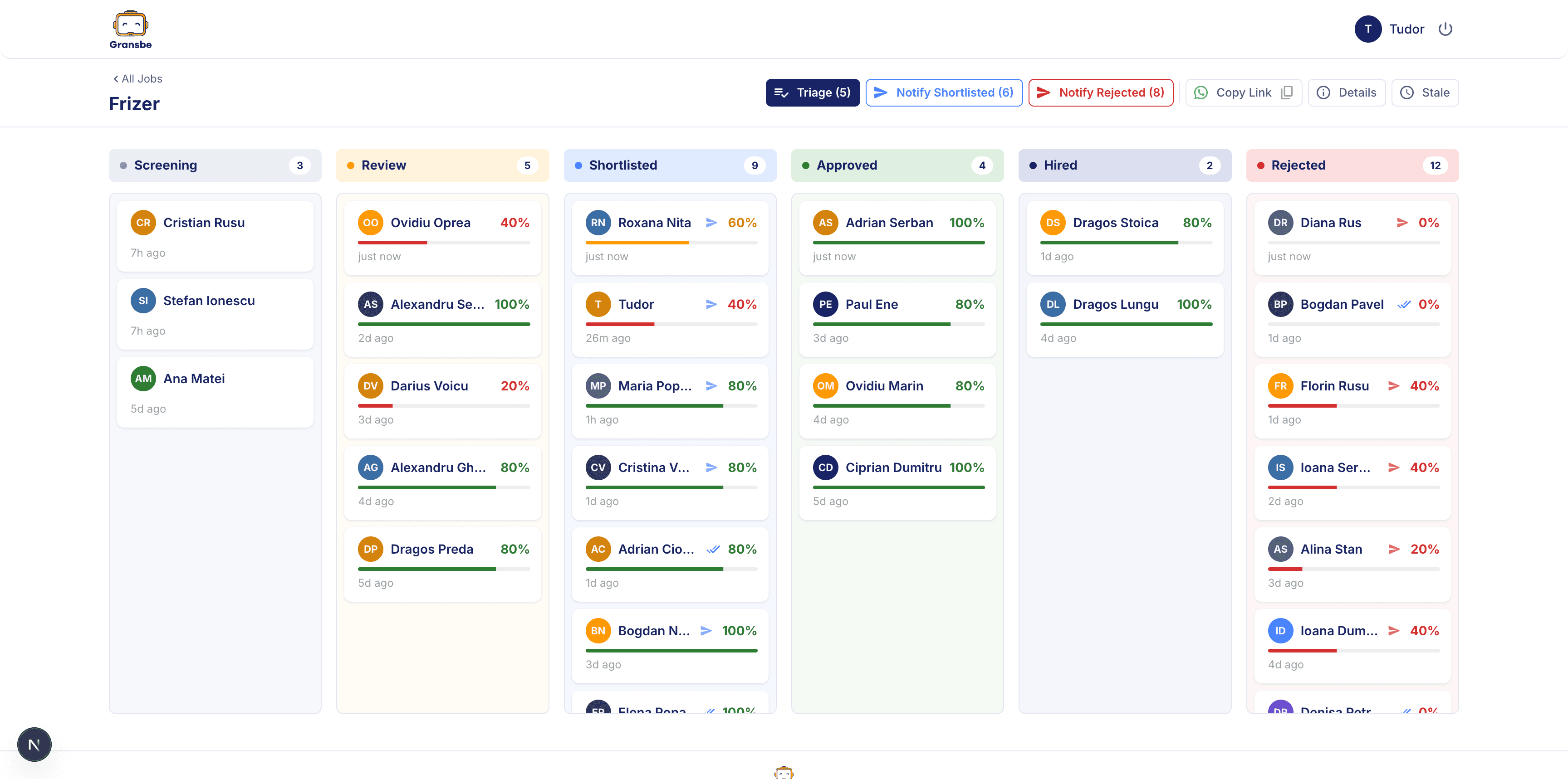This screenshot has height=779, width=1568.
Task: Click the double-check icon on Bogdan Pavel's card
Action: tap(1404, 304)
